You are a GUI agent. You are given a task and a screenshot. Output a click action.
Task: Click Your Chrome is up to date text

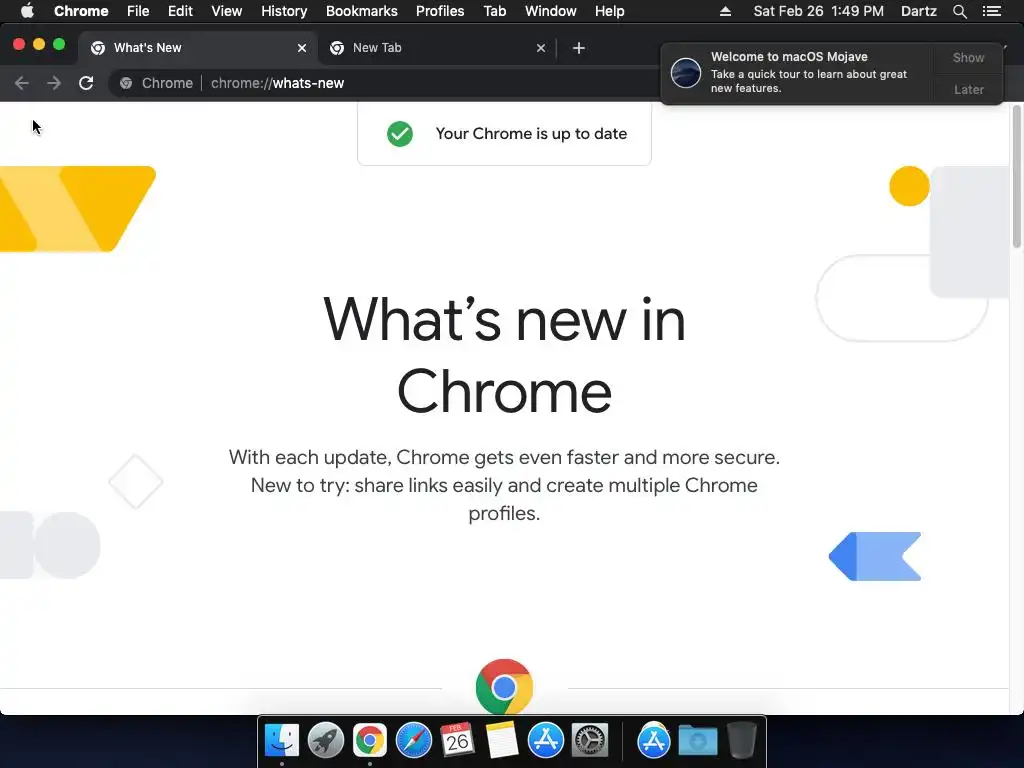(x=531, y=134)
